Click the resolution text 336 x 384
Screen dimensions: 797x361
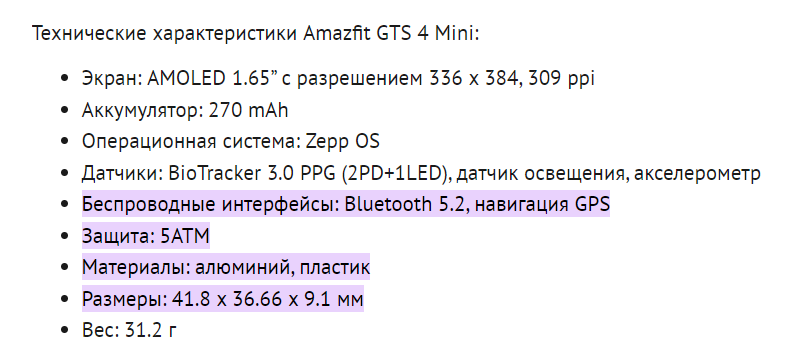point(475,78)
